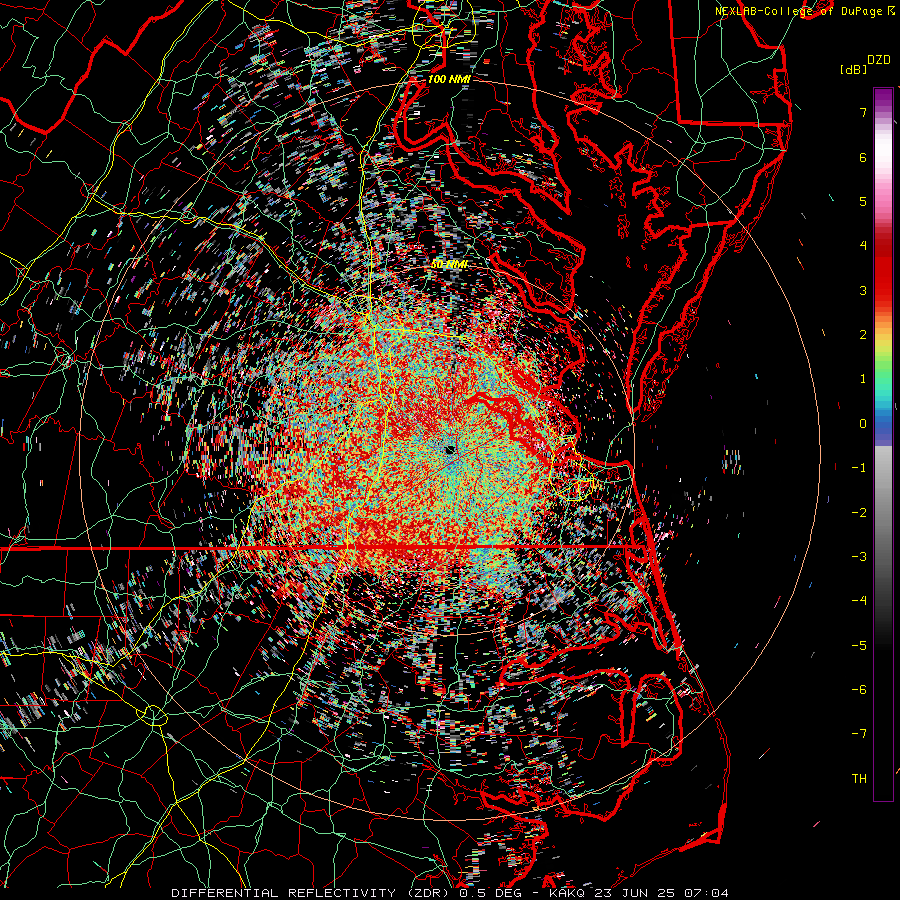The image size is (900, 900).
Task: Click the [dB] unit label
Action: [853, 69]
